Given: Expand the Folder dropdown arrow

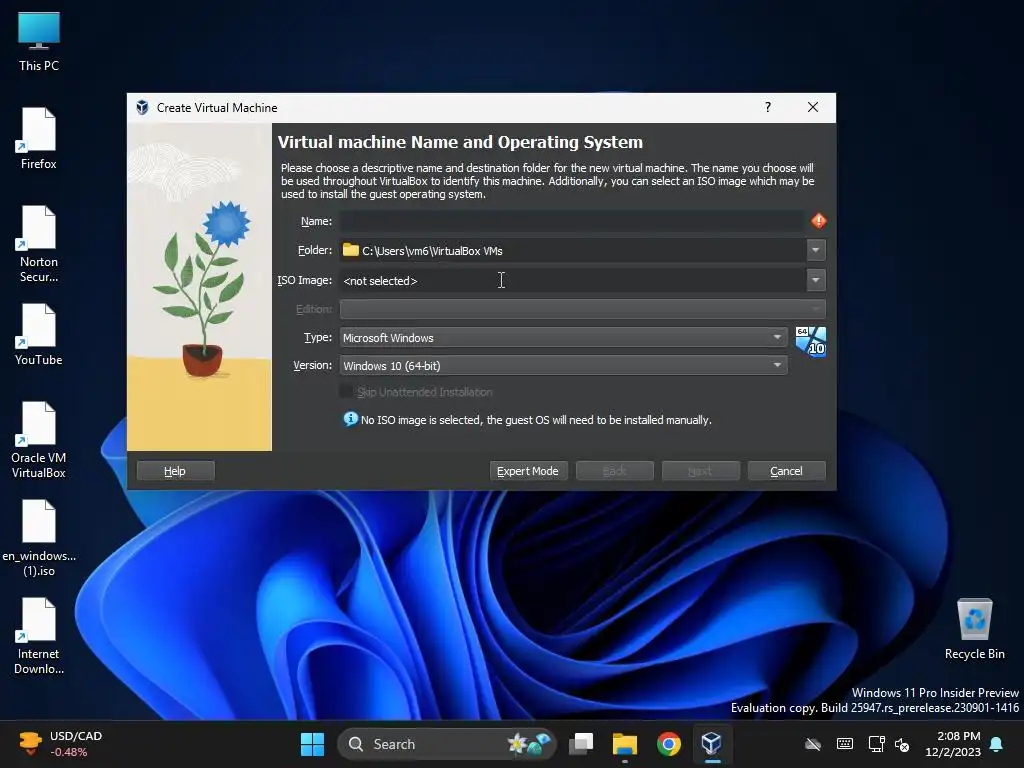Looking at the screenshot, I should (x=816, y=250).
